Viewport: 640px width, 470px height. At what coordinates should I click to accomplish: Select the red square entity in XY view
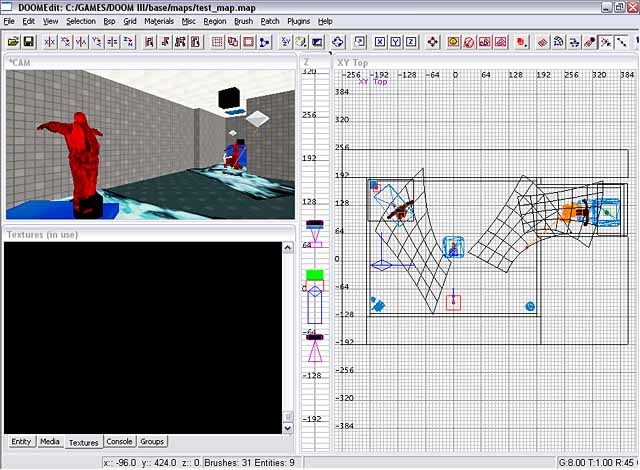(x=453, y=302)
